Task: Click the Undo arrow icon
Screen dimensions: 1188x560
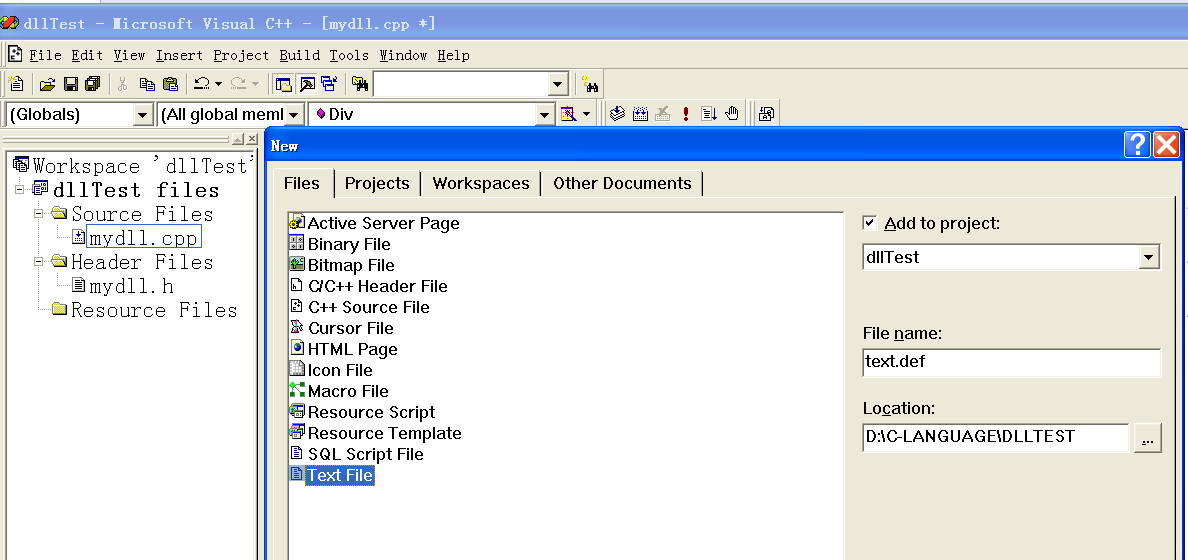Action: click(202, 84)
